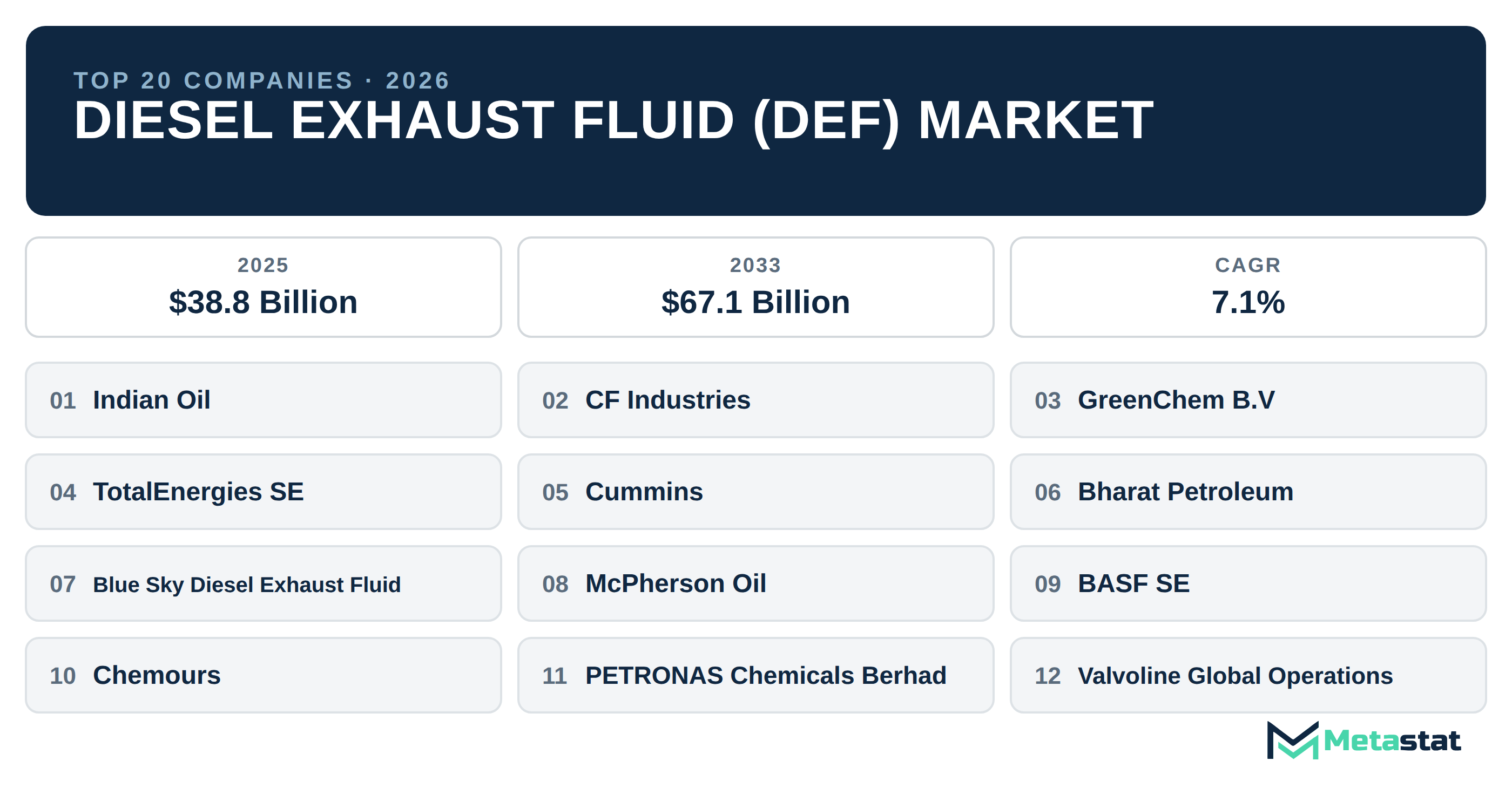1512x788 pixels.
Task: Open the McPherson Oil card
Action: [x=756, y=584]
